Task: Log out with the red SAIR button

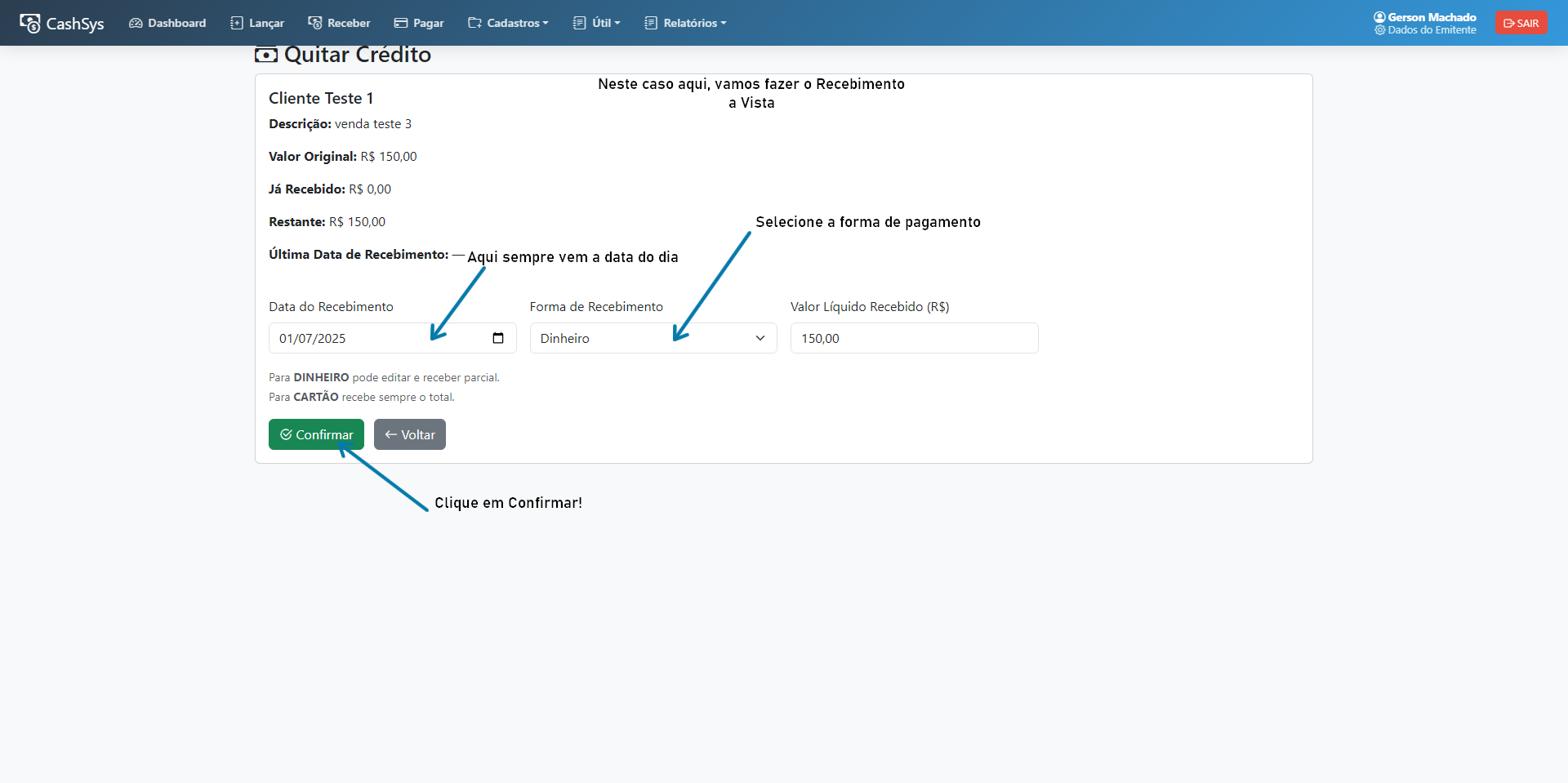Action: 1521,23
